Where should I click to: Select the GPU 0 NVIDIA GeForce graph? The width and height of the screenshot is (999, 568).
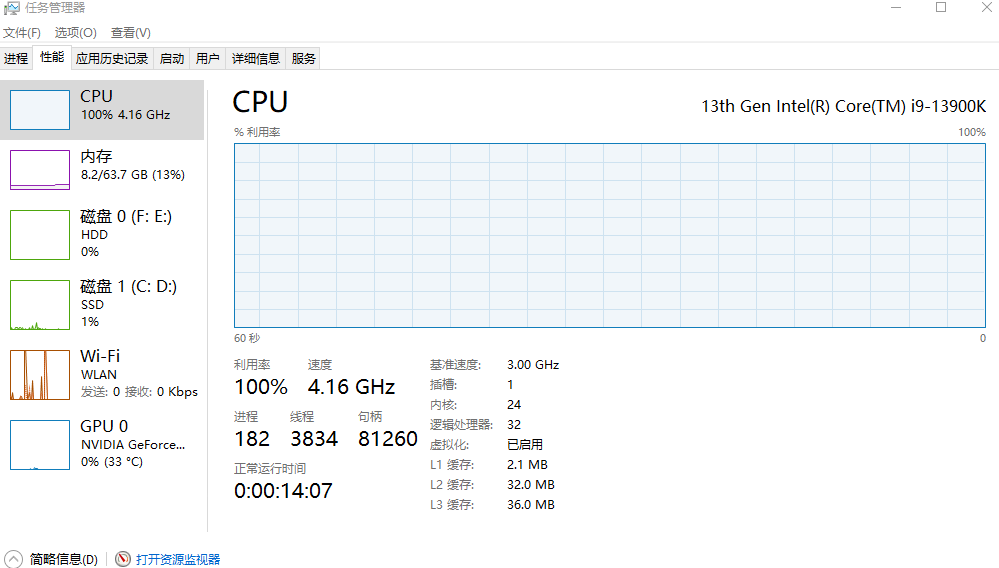[x=40, y=444]
